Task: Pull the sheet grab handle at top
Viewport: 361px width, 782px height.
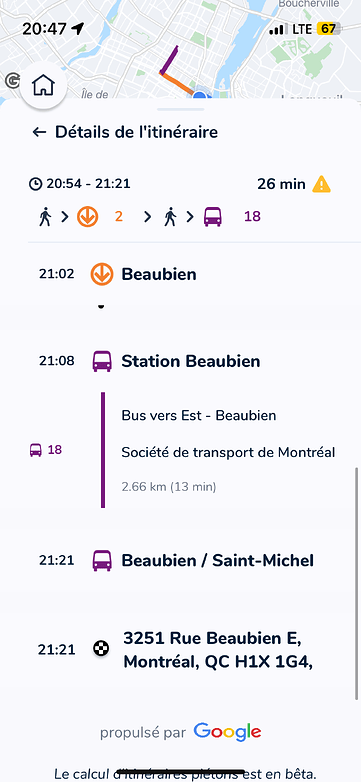Action: click(180, 109)
